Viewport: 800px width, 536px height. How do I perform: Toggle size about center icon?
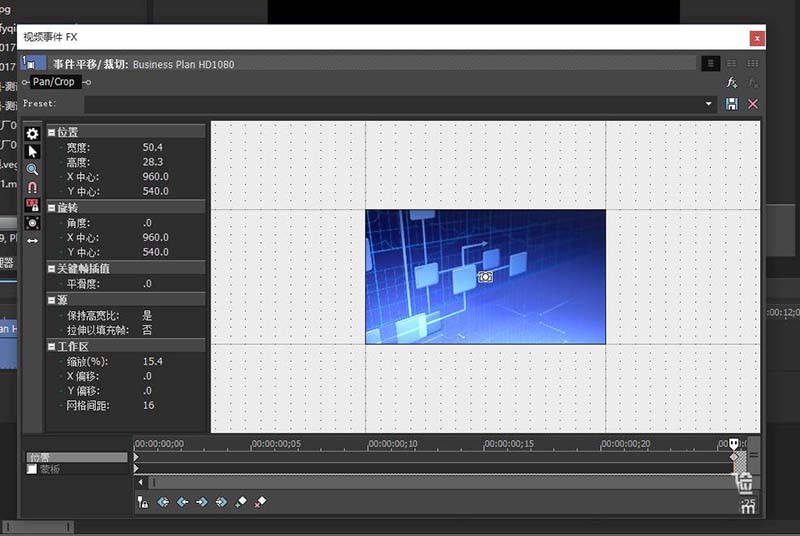tap(32, 223)
